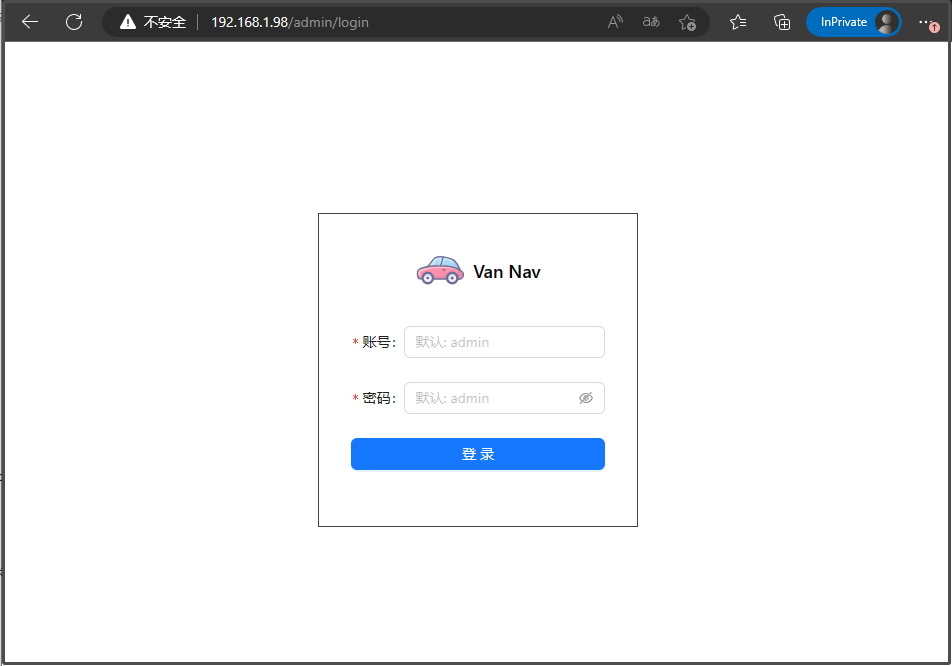This screenshot has width=952, height=666.
Task: Click the Van Nav car logo
Action: coord(440,269)
